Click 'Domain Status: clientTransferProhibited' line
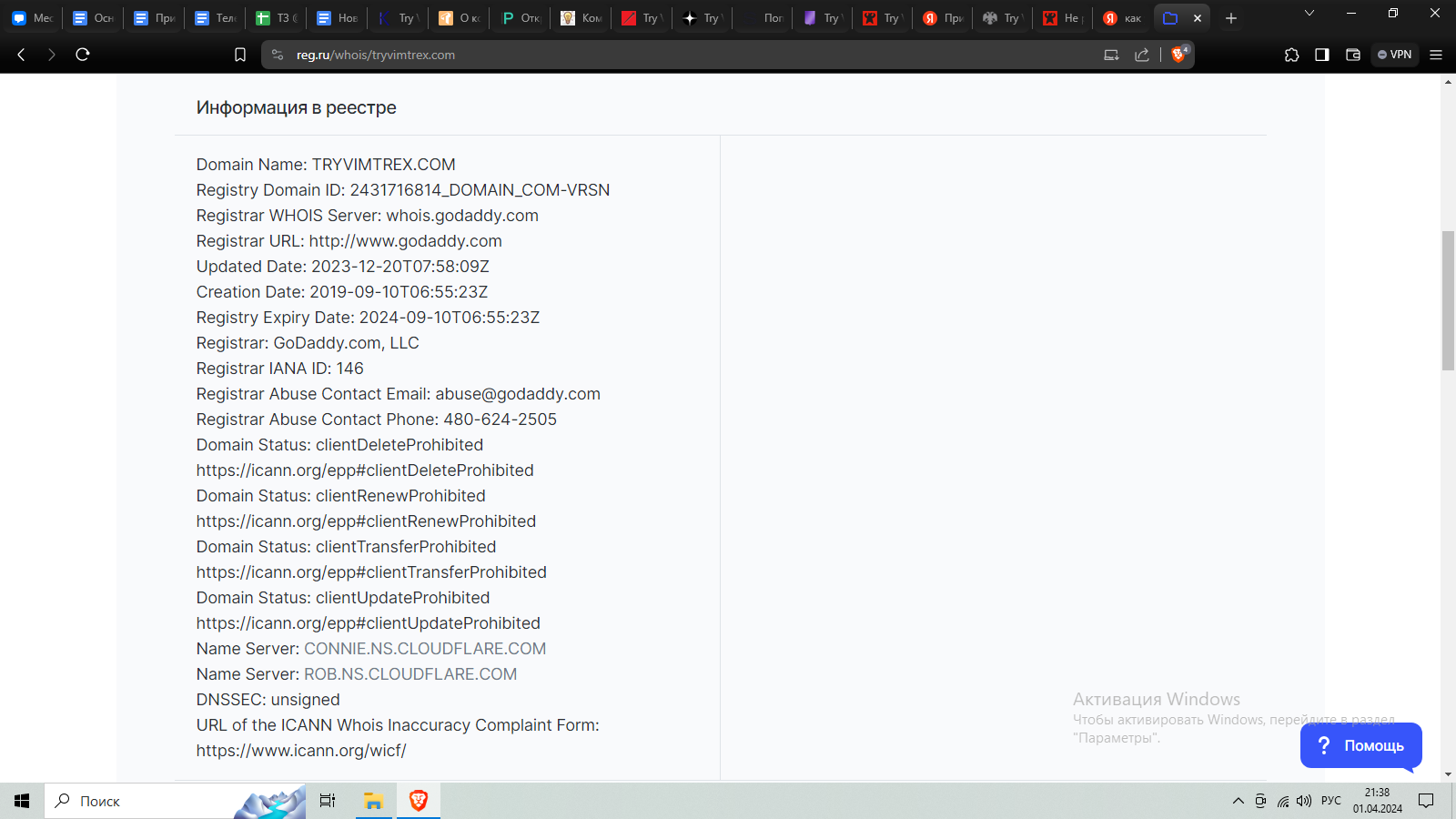The image size is (1456, 819). pyautogui.click(x=347, y=547)
